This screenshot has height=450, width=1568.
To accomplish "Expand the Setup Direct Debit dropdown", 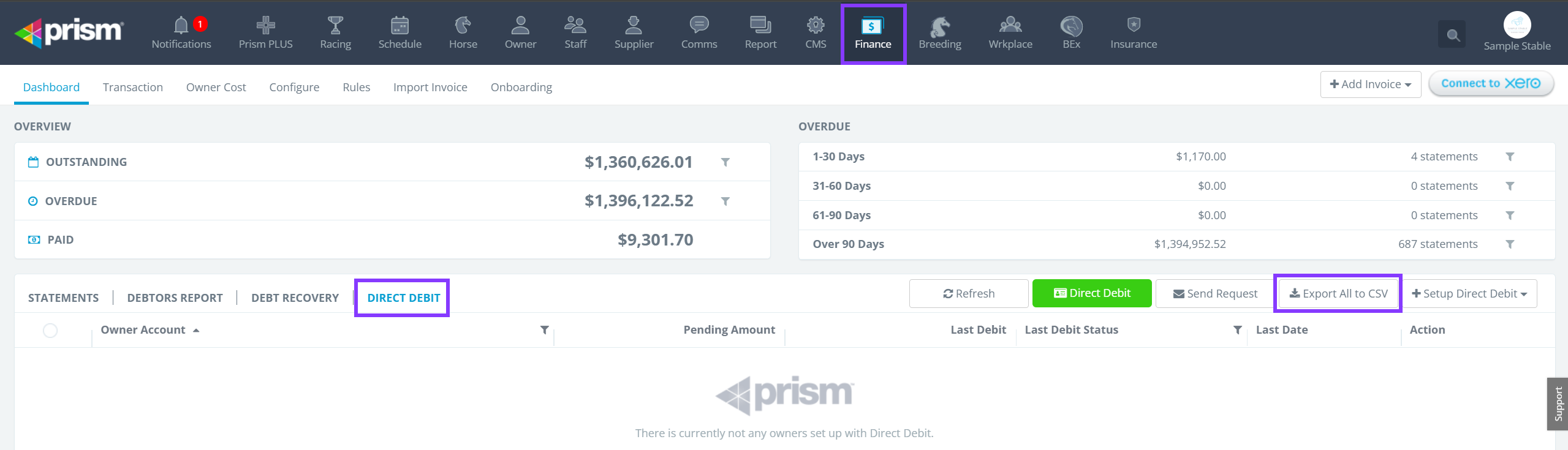I will tap(1469, 294).
